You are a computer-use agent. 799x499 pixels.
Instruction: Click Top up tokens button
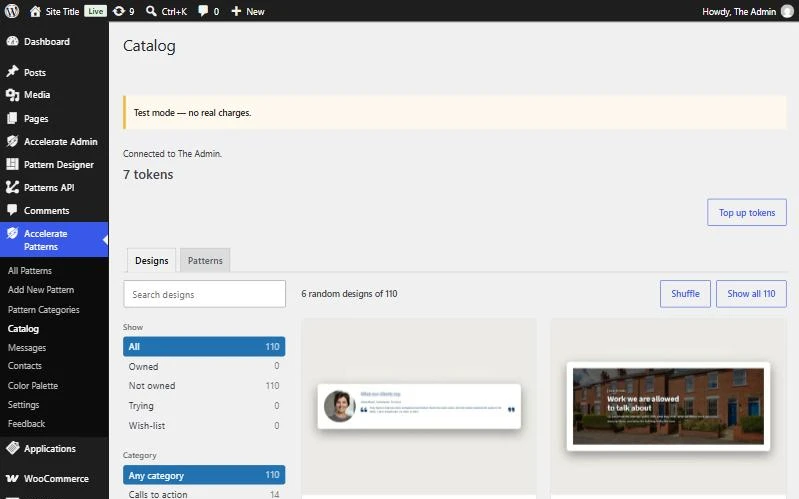click(747, 213)
